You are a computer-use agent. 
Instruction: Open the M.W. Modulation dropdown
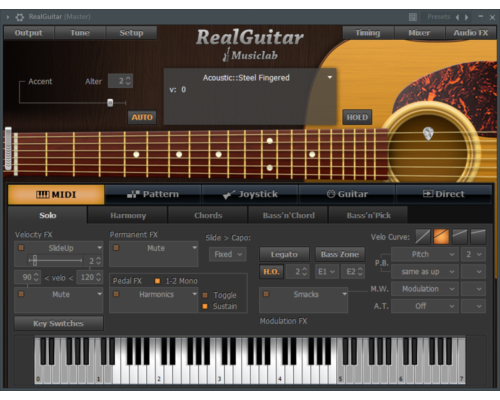424,289
